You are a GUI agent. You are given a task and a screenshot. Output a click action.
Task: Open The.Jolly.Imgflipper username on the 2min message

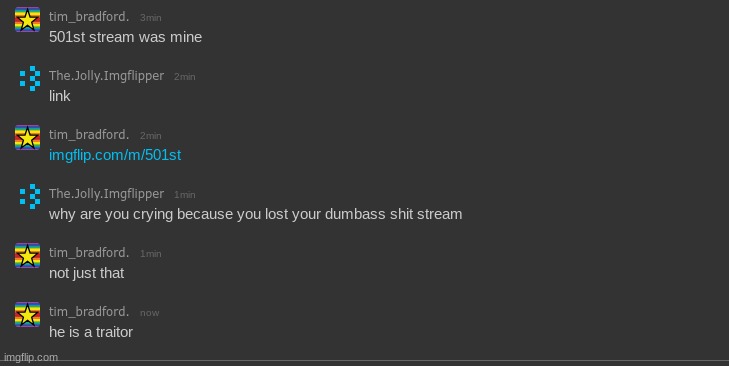(x=106, y=76)
